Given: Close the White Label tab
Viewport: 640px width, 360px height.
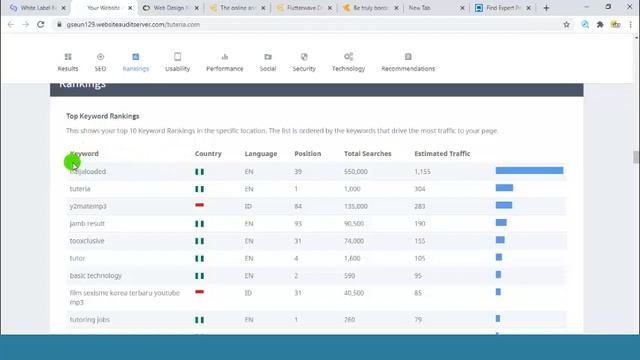Looking at the screenshot, I should [63, 8].
